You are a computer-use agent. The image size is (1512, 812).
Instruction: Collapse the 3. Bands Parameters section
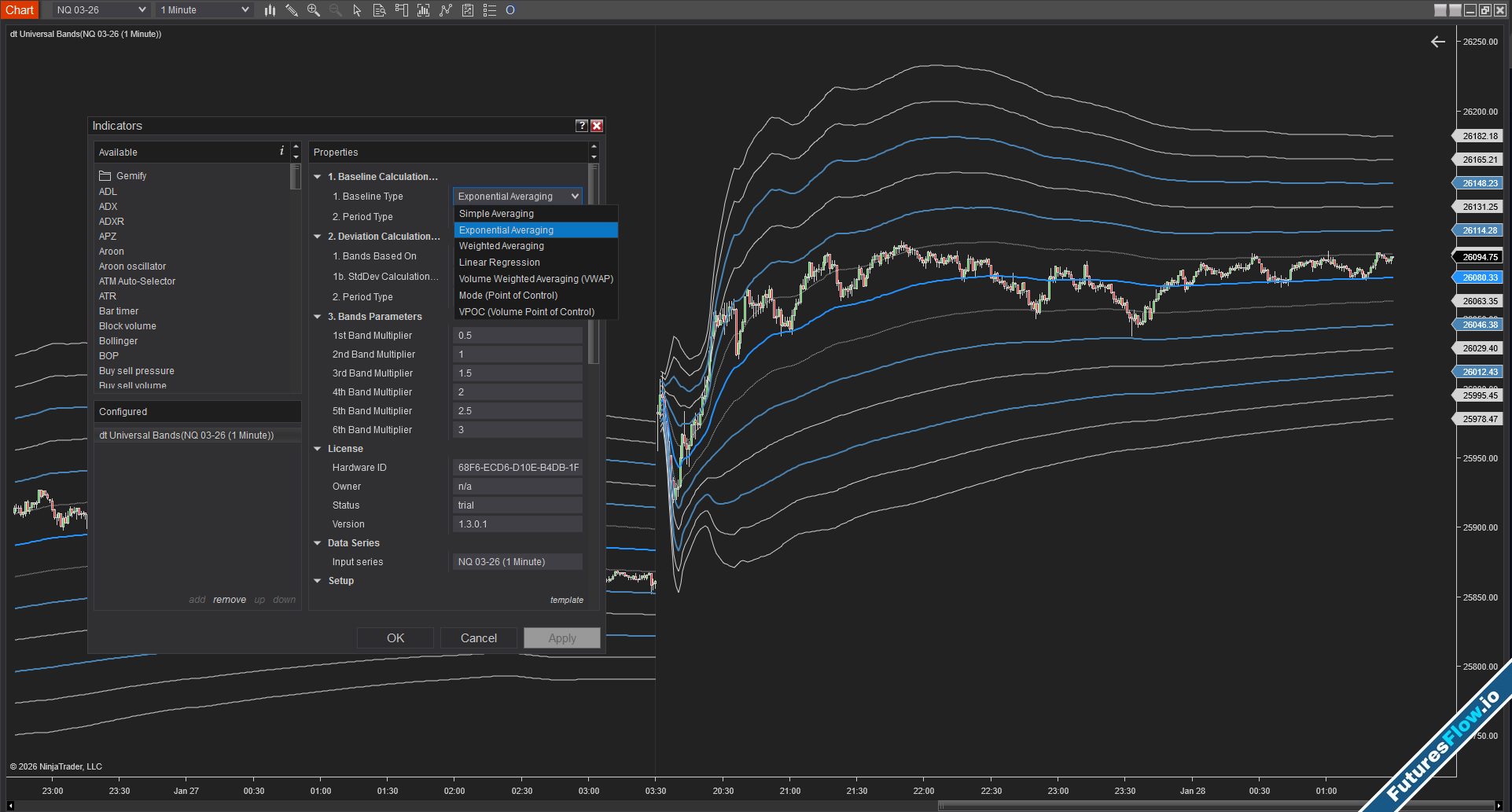coord(318,317)
